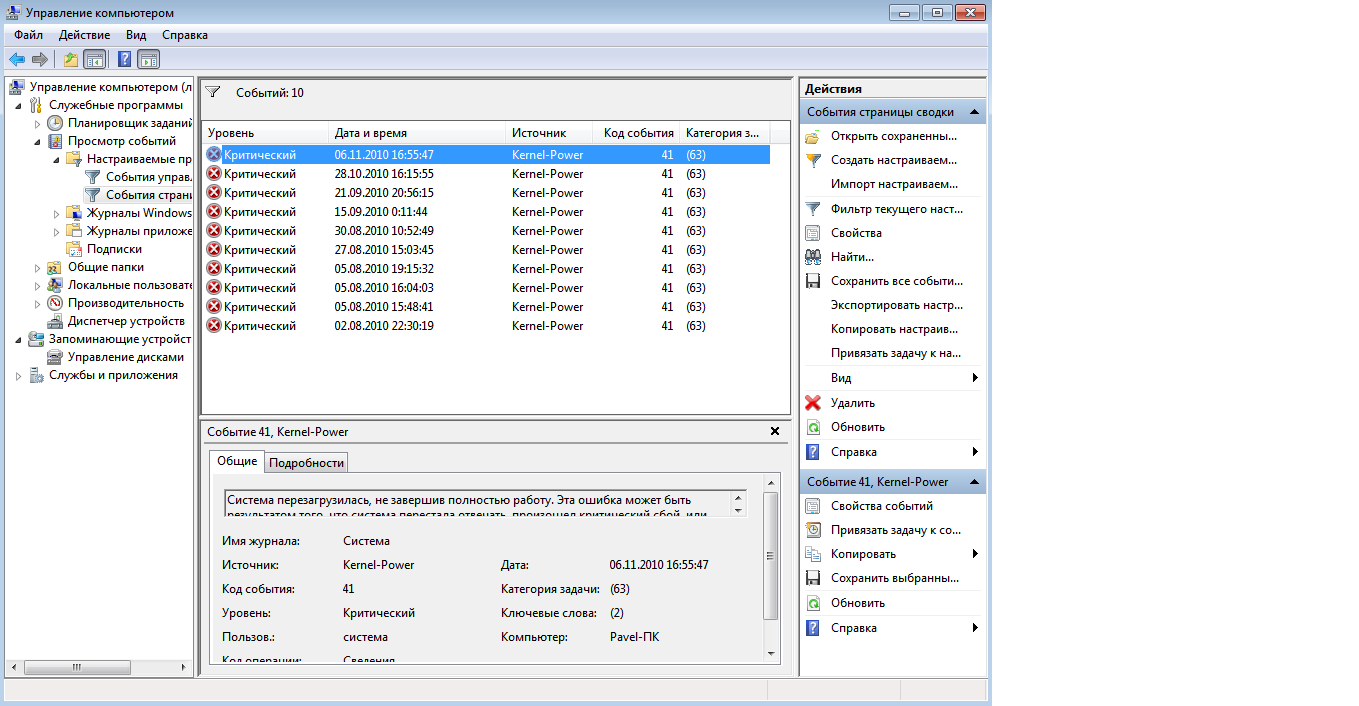
Task: Click the Device Manager icon in tree
Action: pyautogui.click(x=55, y=321)
